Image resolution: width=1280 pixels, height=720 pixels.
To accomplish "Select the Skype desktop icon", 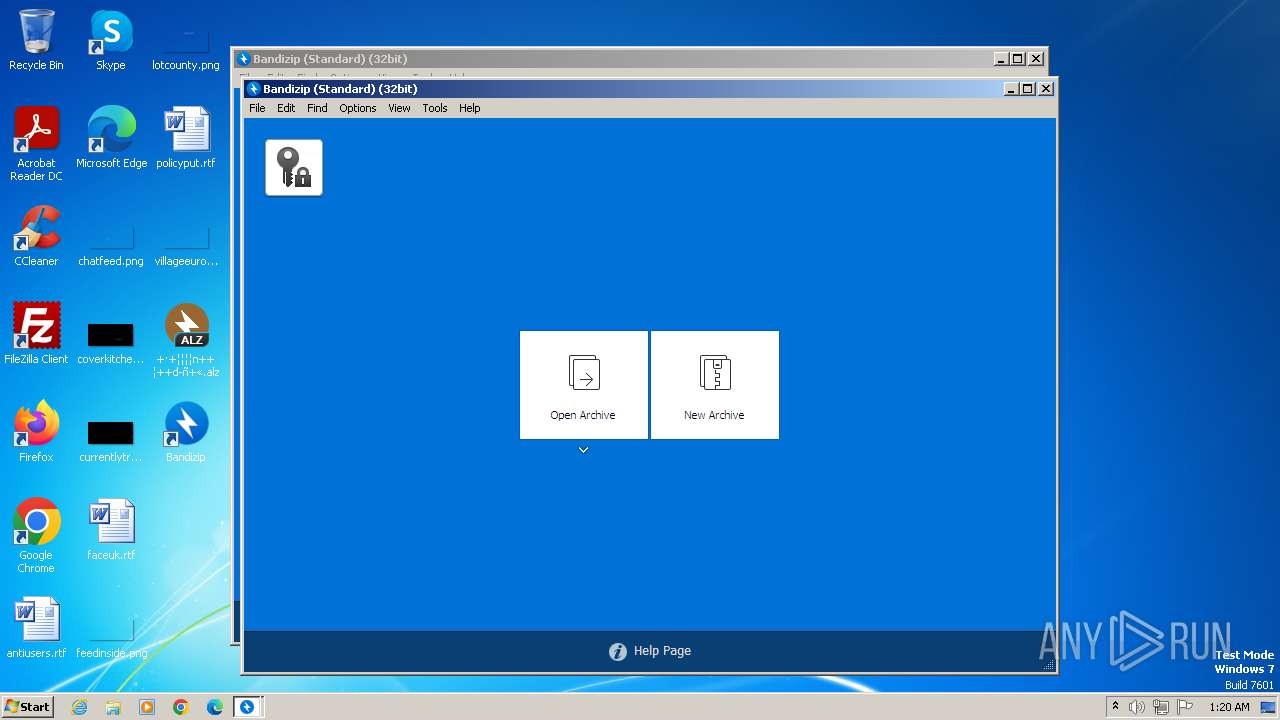I will tap(111, 40).
